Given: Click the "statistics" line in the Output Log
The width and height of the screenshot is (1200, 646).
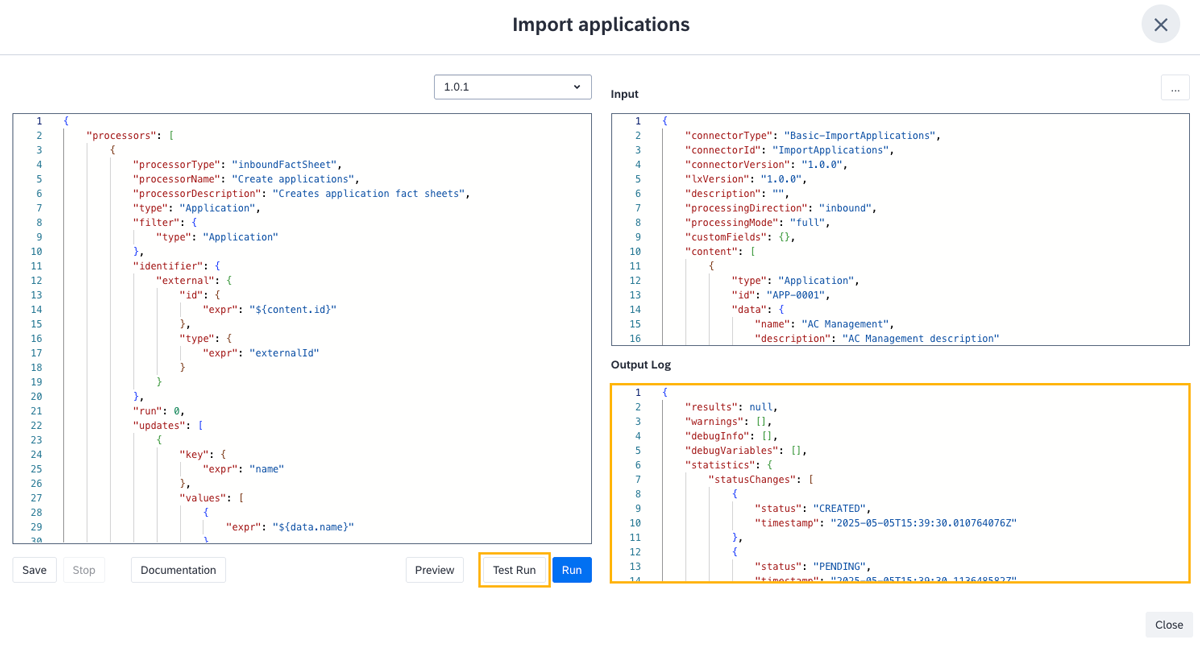Looking at the screenshot, I should click(729, 465).
